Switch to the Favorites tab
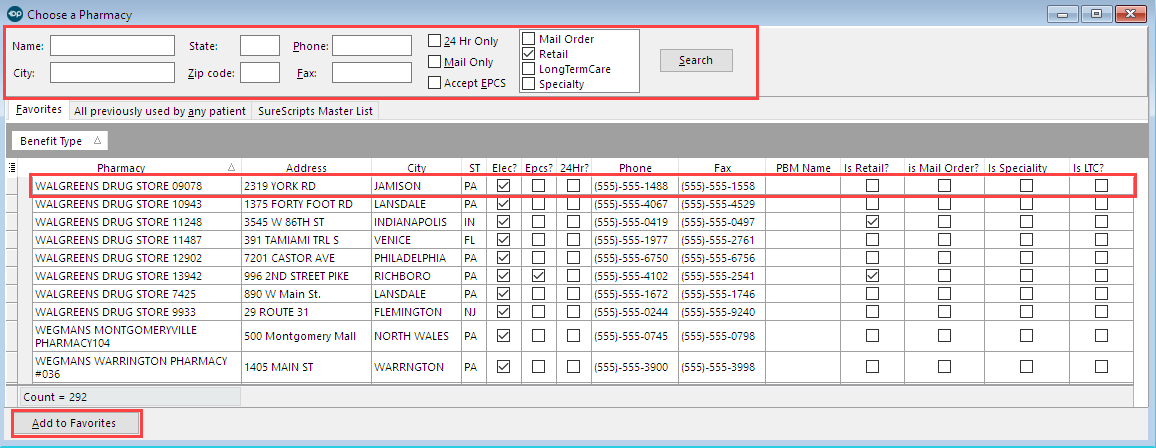 (39, 110)
